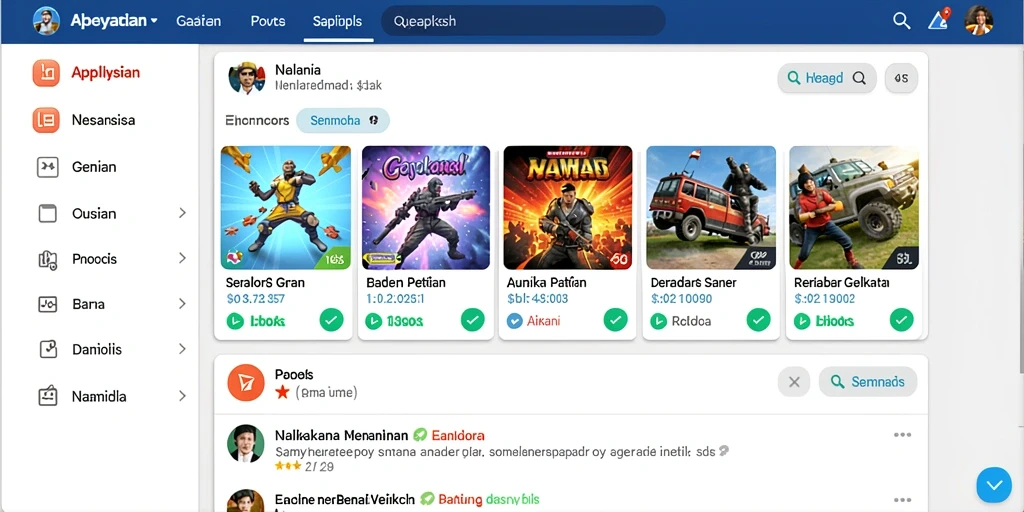Open notifications alert icon in header
This screenshot has width=1024, height=512.
938,20
